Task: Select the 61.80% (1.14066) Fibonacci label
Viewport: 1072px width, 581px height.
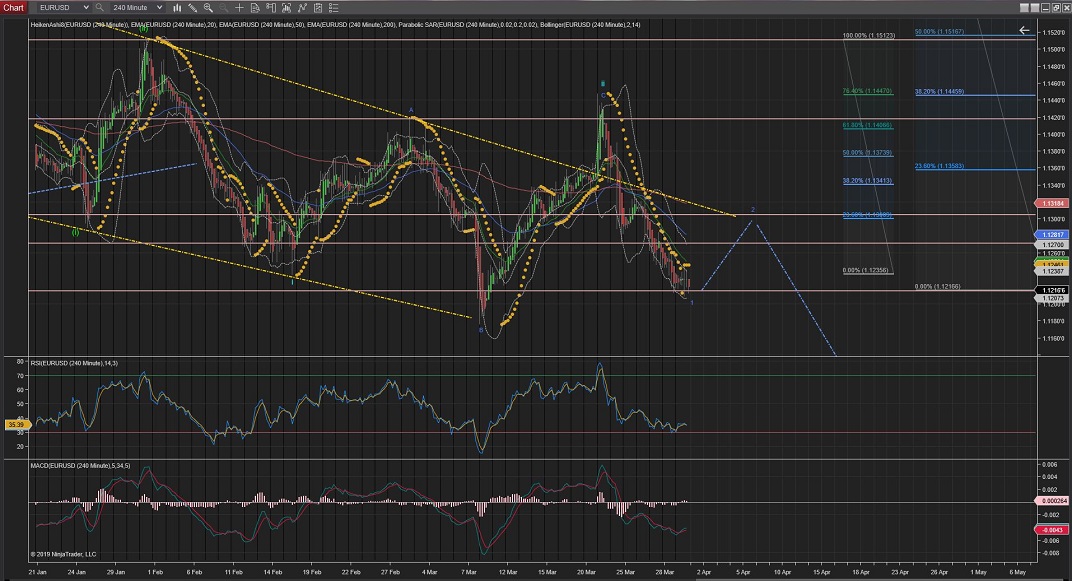Action: [868, 125]
